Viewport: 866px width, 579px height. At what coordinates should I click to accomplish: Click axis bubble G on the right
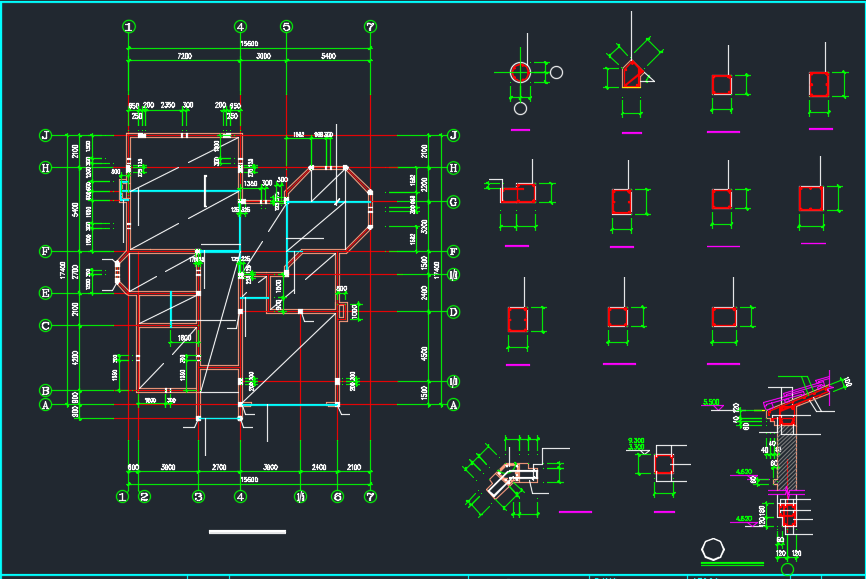coord(453,202)
